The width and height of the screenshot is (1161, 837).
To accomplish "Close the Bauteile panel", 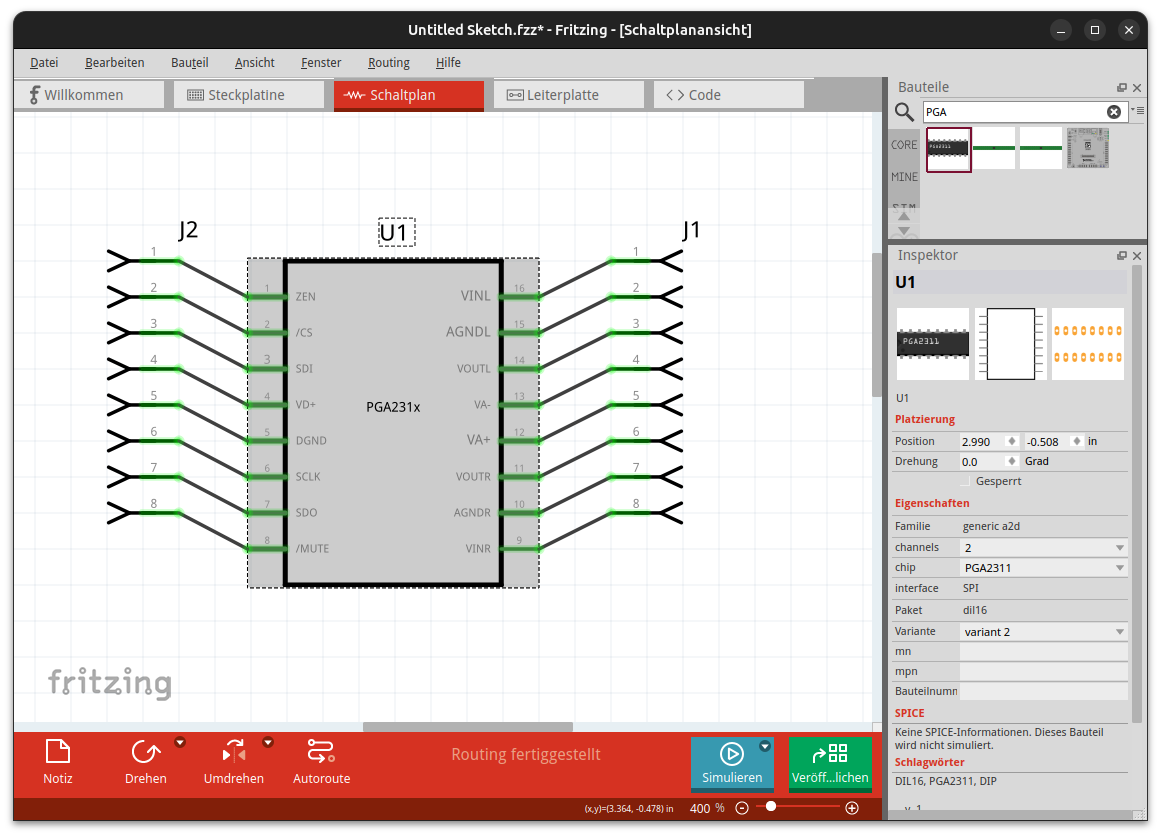I will click(1137, 87).
